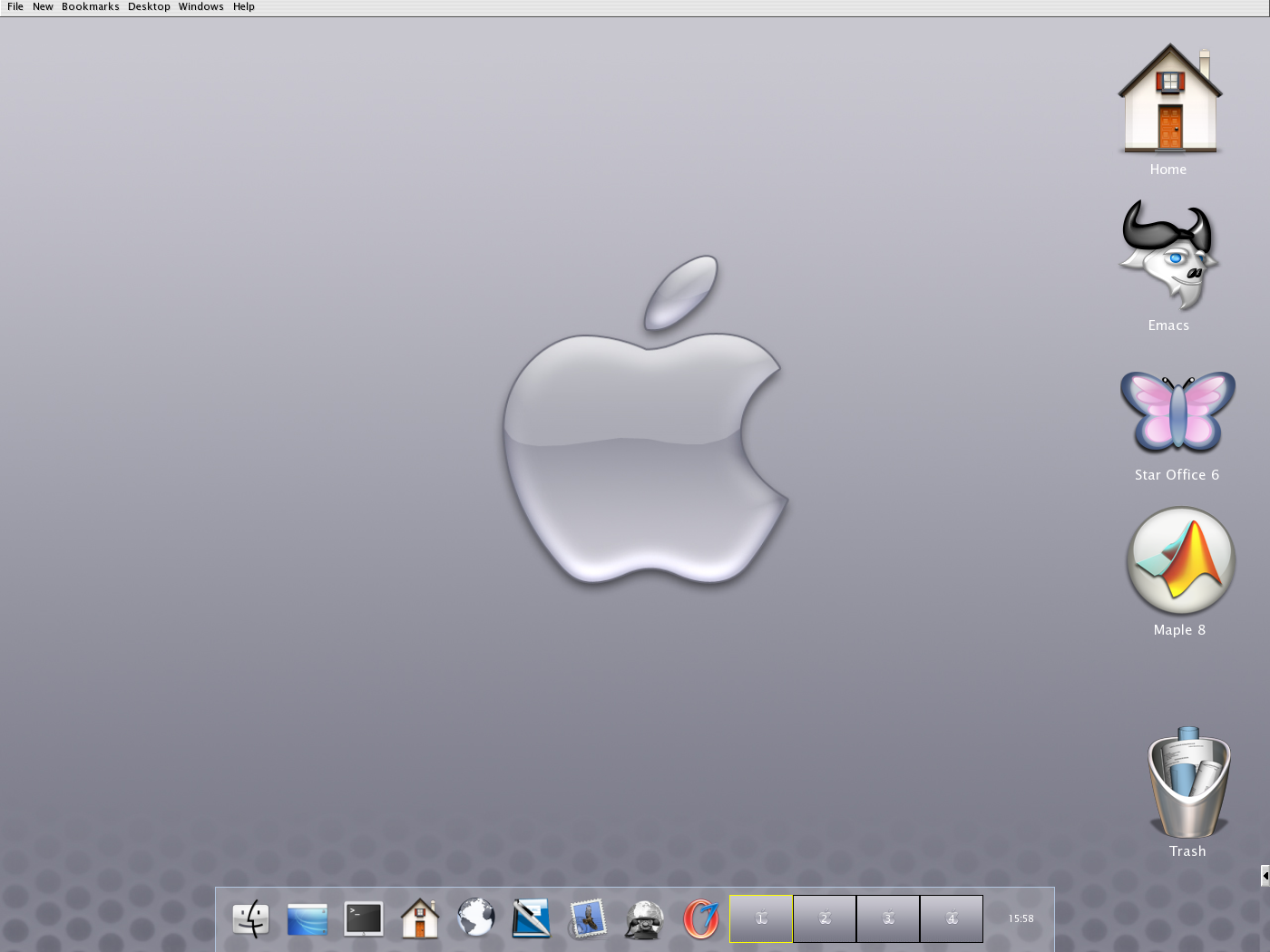Select the Maple 8 label text
Image resolution: width=1270 pixels, height=952 pixels.
coord(1179,630)
